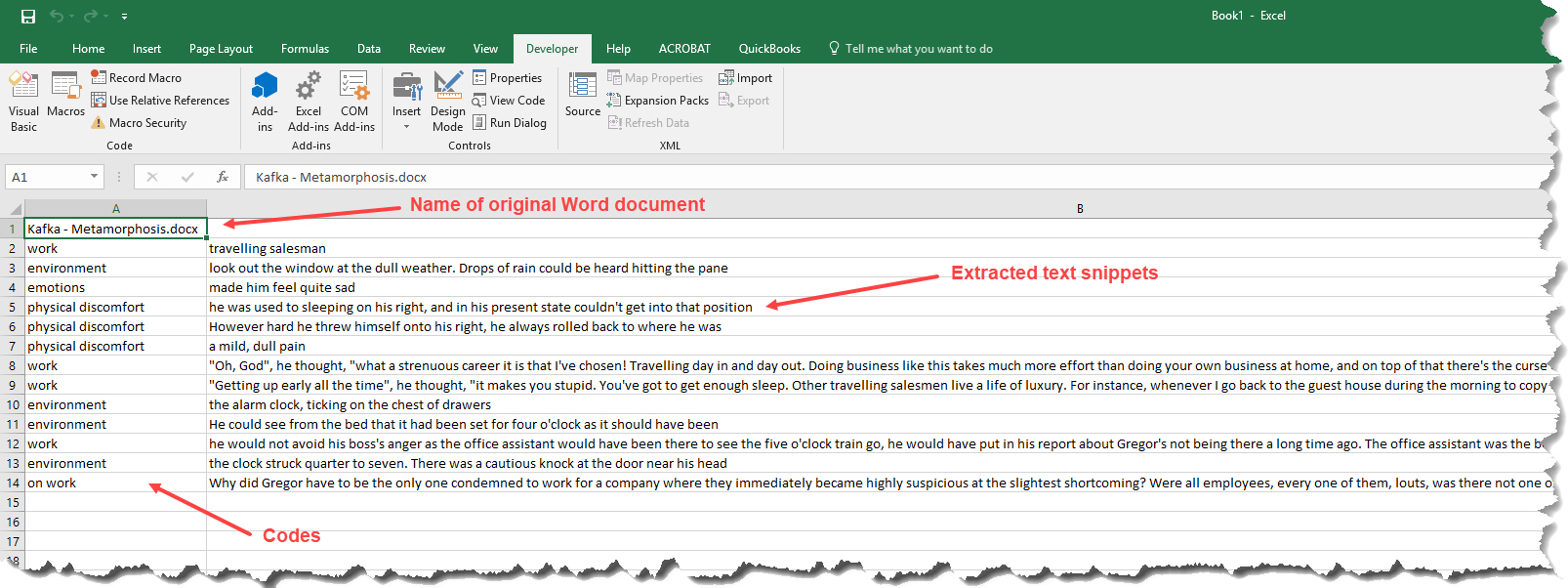The width and height of the screenshot is (1568, 588).
Task: Open the Help tab
Action: tap(618, 48)
